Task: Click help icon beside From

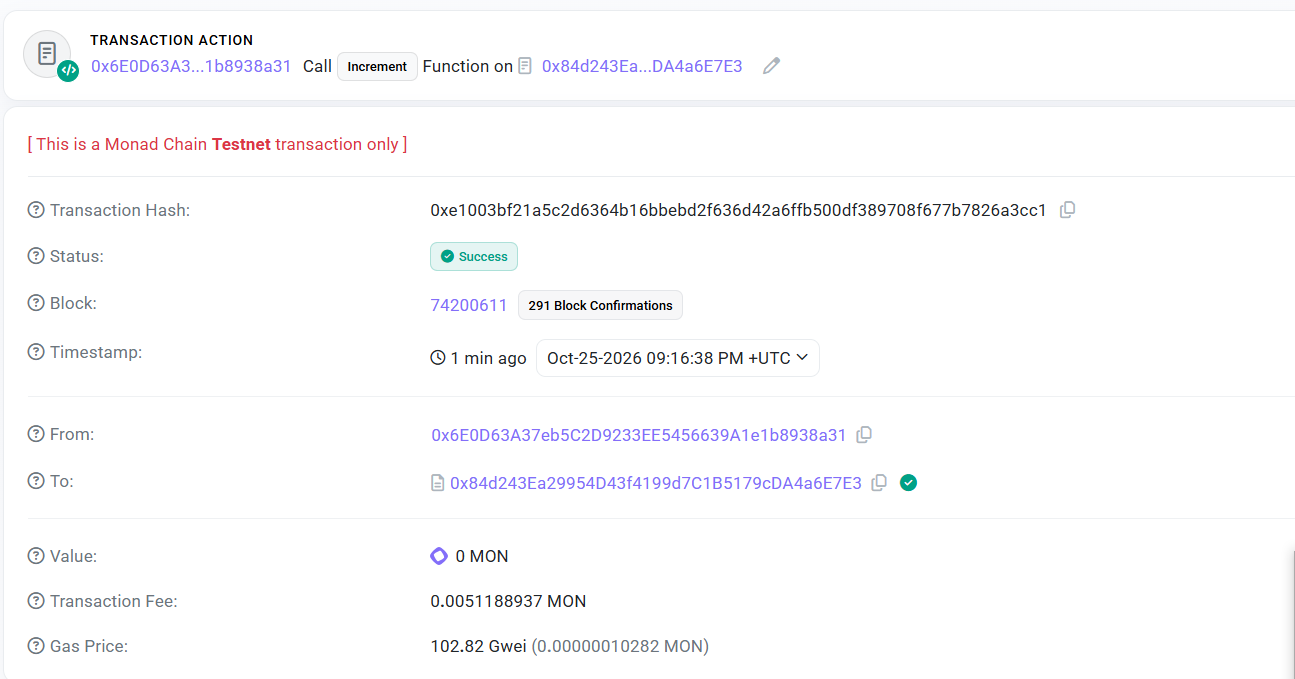Action: click(x=36, y=434)
